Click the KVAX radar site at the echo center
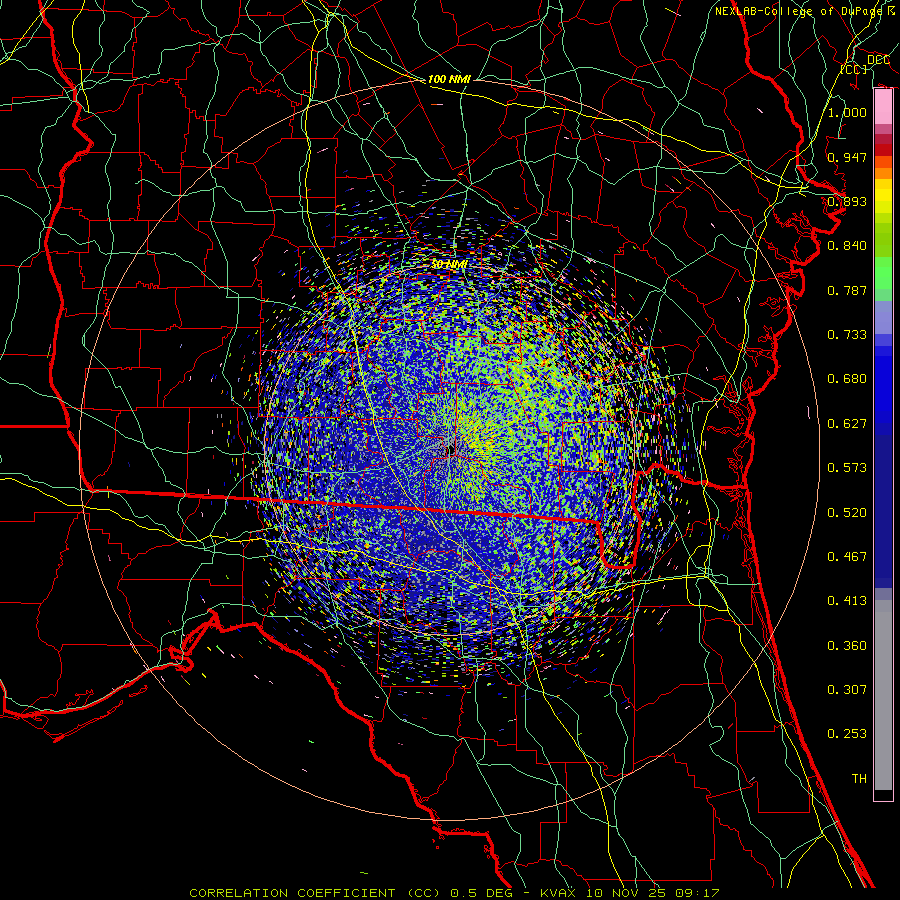This screenshot has width=900, height=900. click(x=451, y=451)
